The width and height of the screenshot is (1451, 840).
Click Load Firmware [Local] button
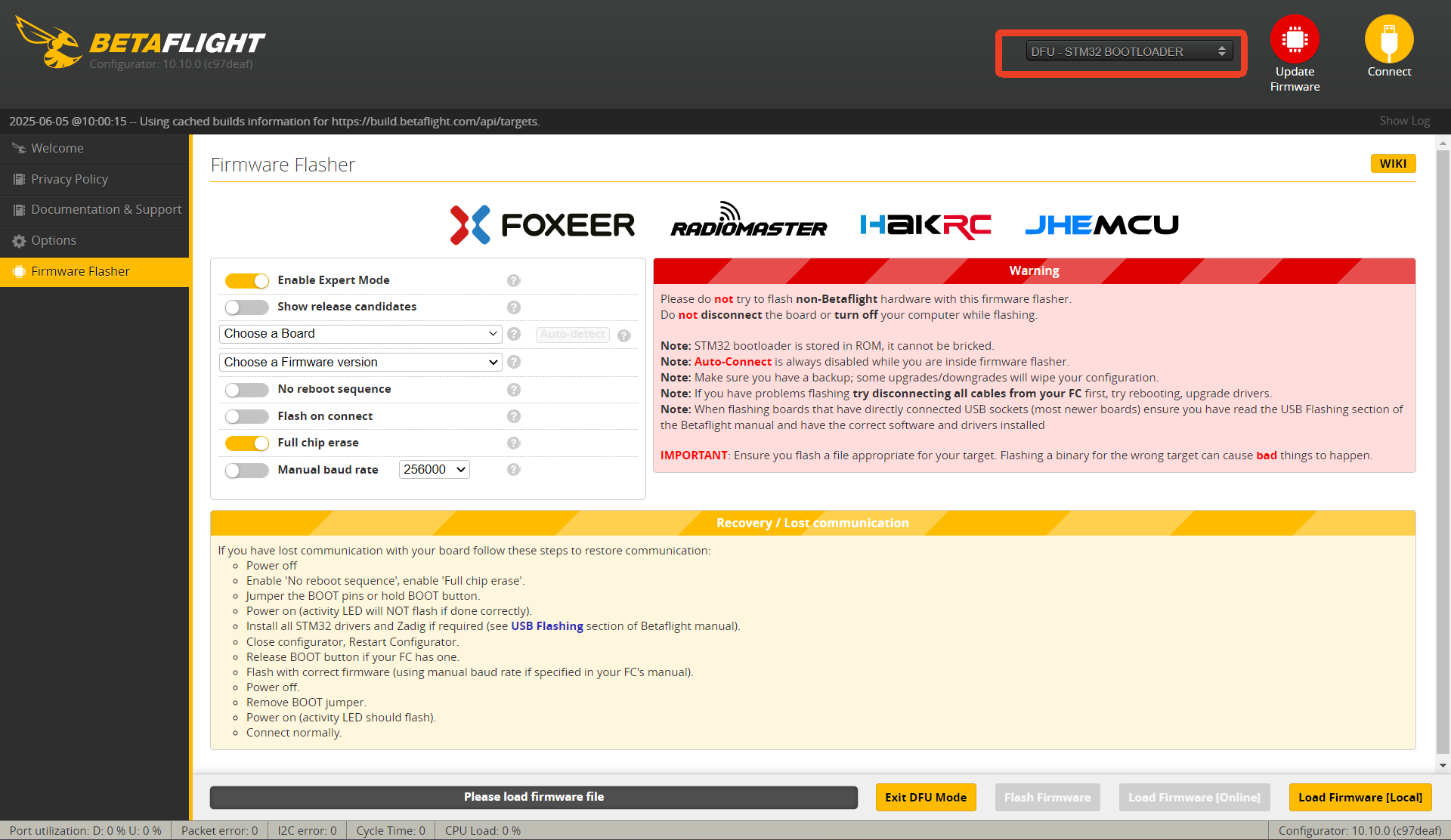click(1360, 798)
